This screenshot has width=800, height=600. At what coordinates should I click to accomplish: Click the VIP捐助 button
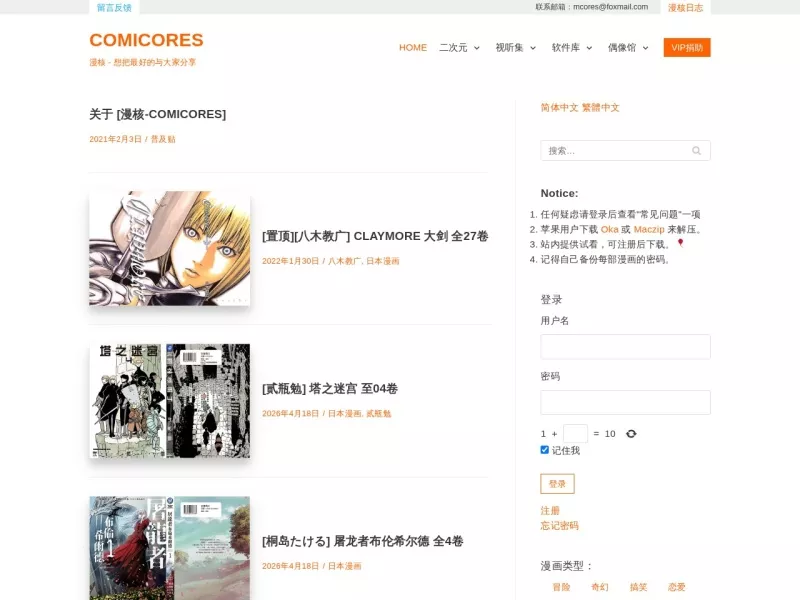687,47
